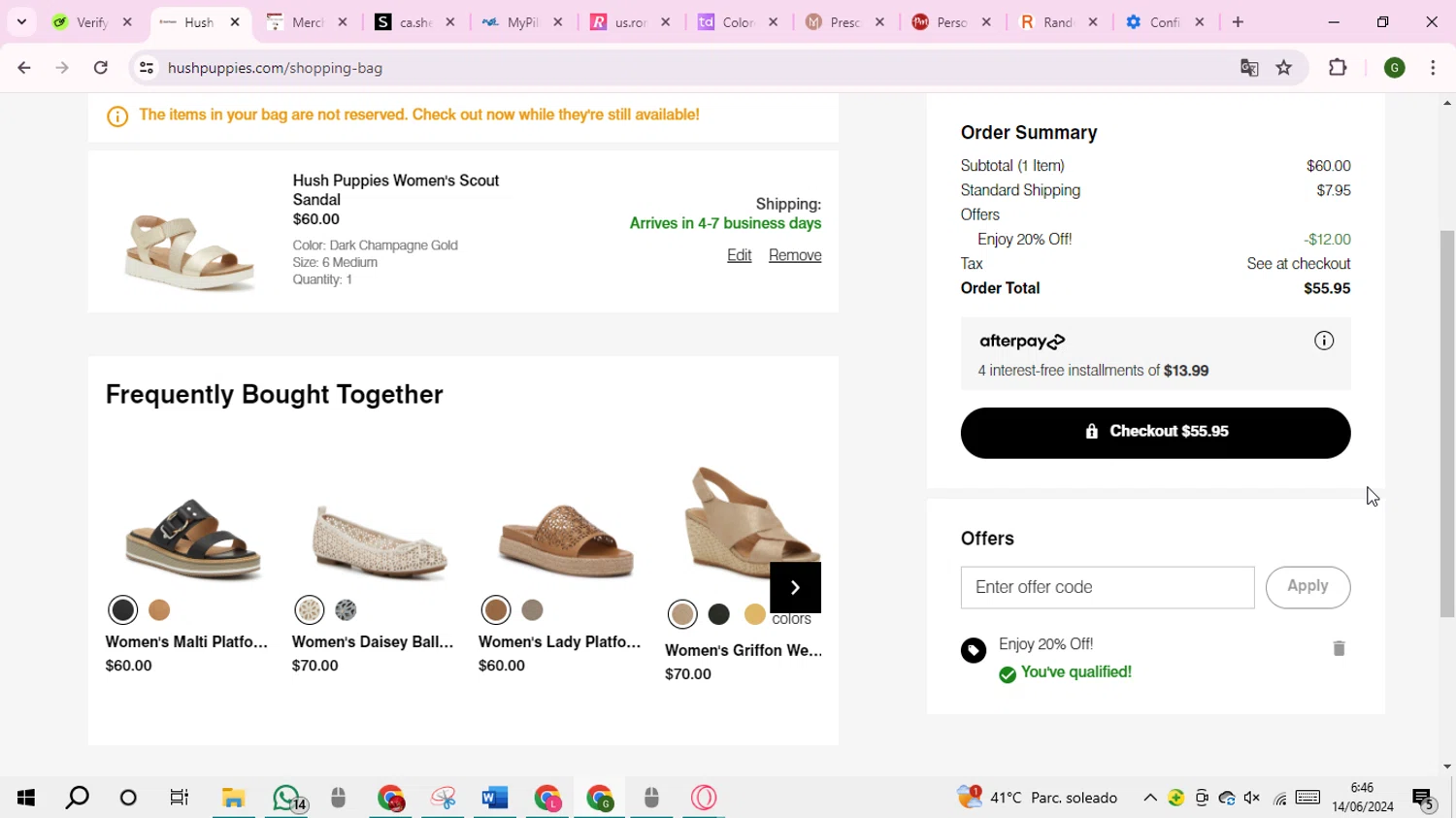Select the black swatch for Malti Platform
Screen dimensions: 1456x818
[123, 610]
